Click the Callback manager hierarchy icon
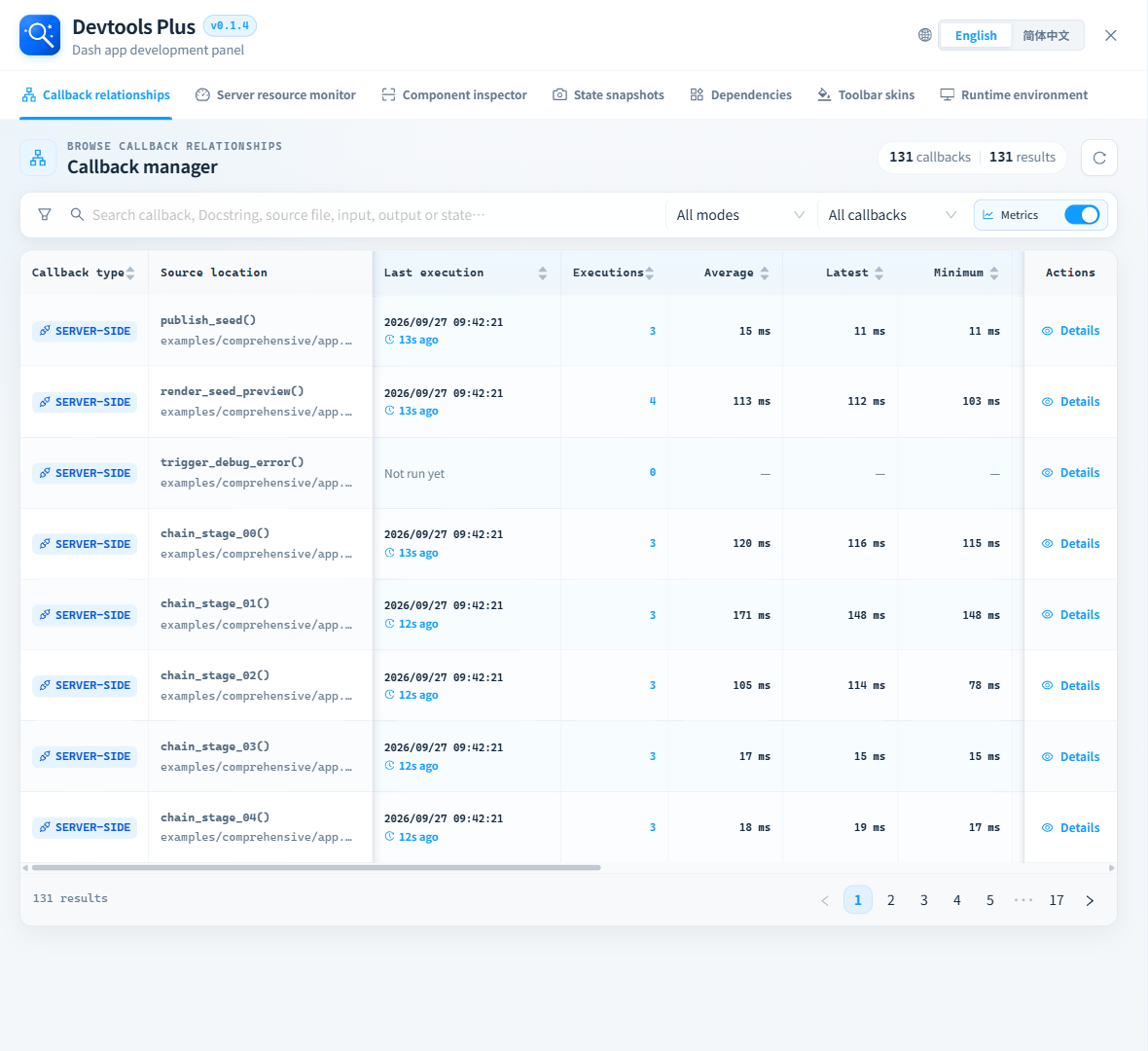Image resolution: width=1148 pixels, height=1051 pixels. 38,158
